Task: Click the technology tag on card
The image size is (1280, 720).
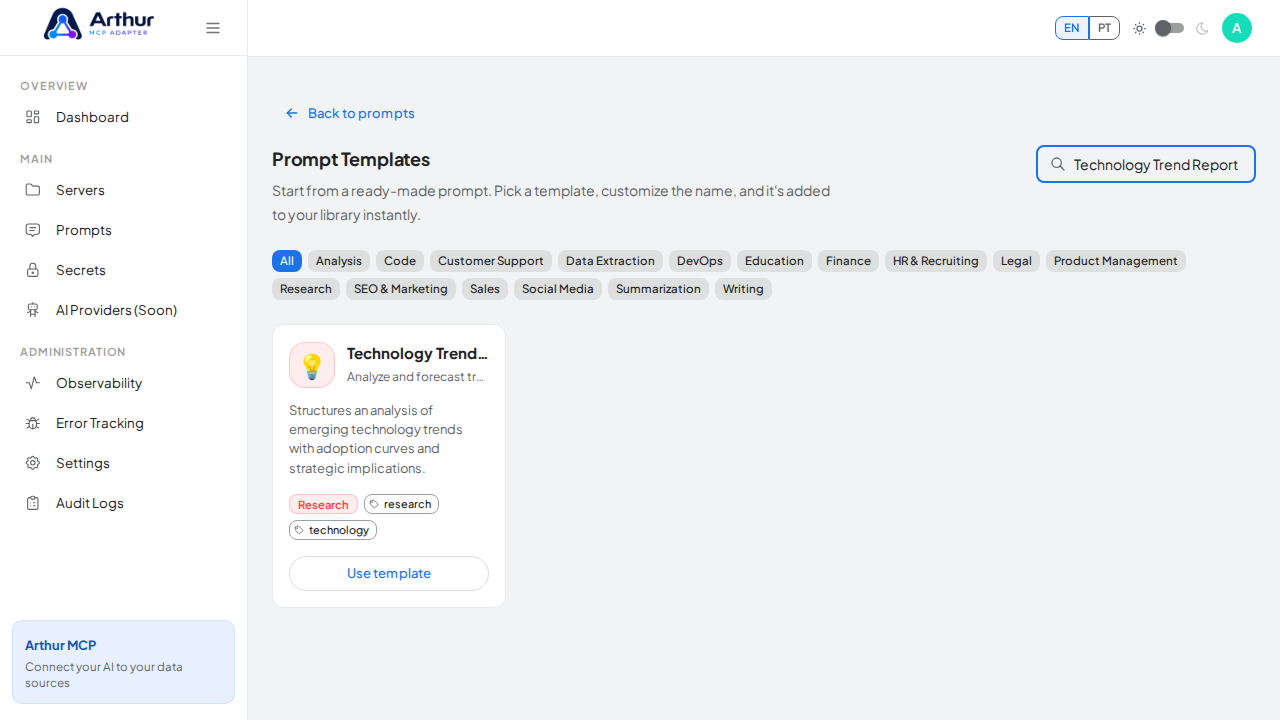Action: click(x=333, y=530)
